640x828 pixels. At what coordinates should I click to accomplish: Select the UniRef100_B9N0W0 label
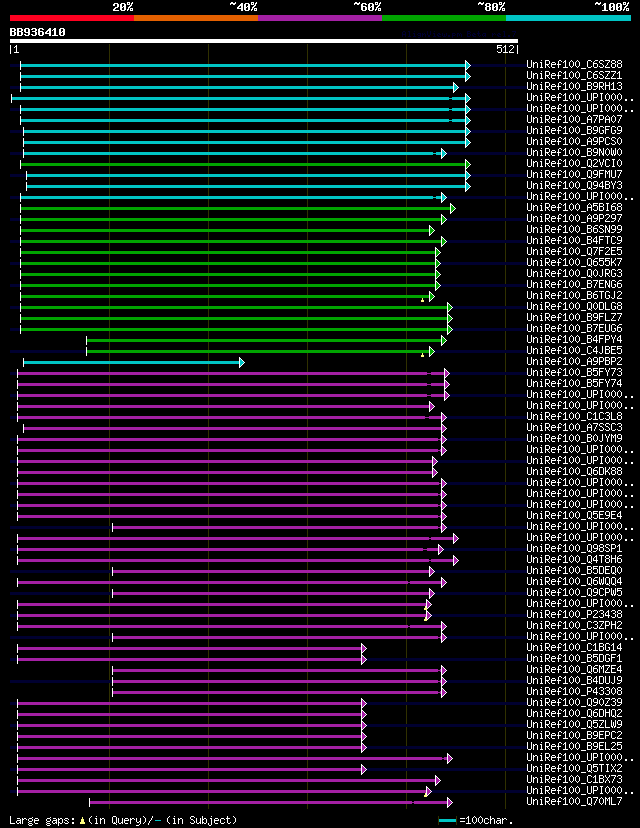coord(574,153)
